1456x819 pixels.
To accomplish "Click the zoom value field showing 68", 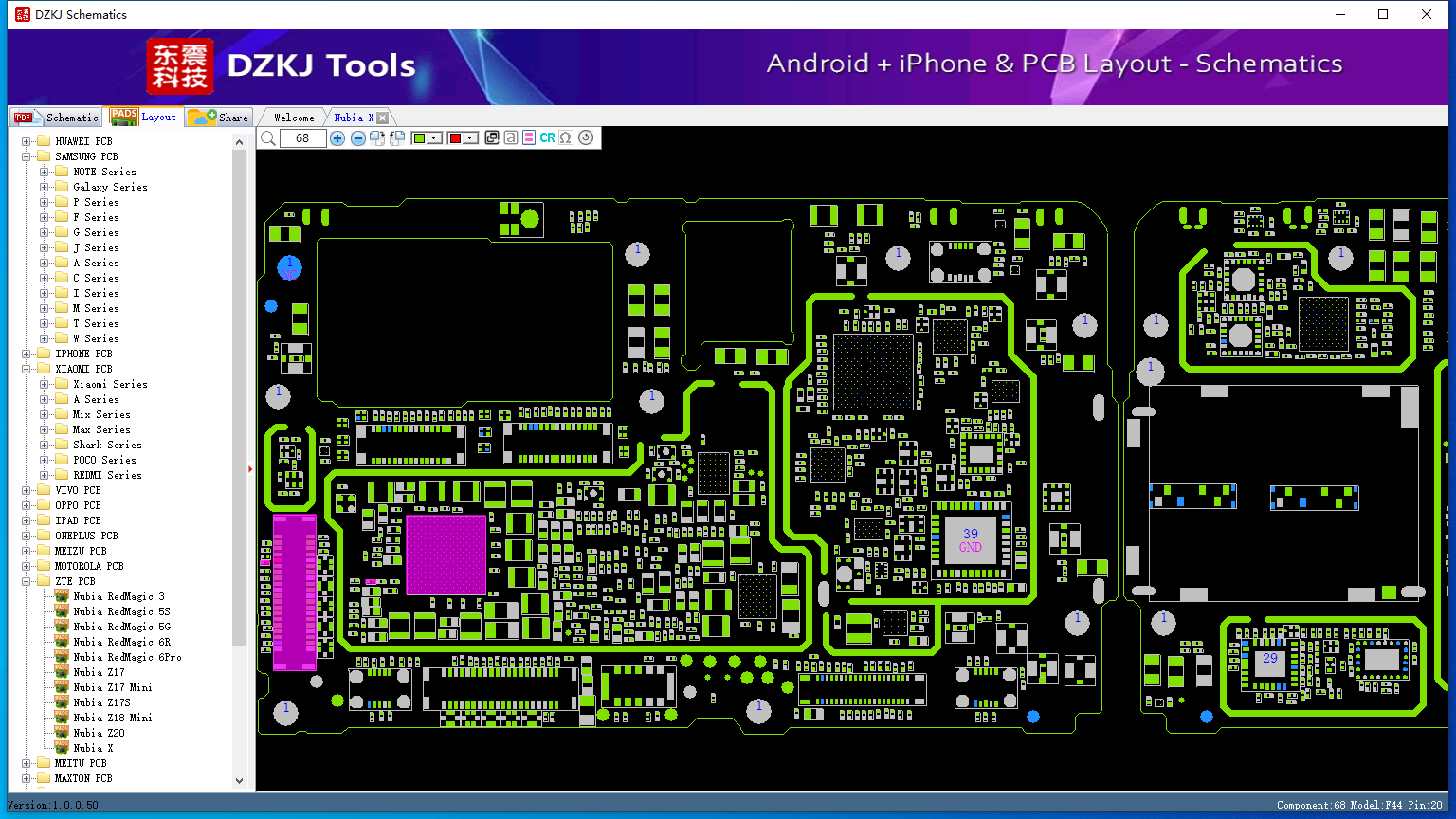I will tap(303, 138).
